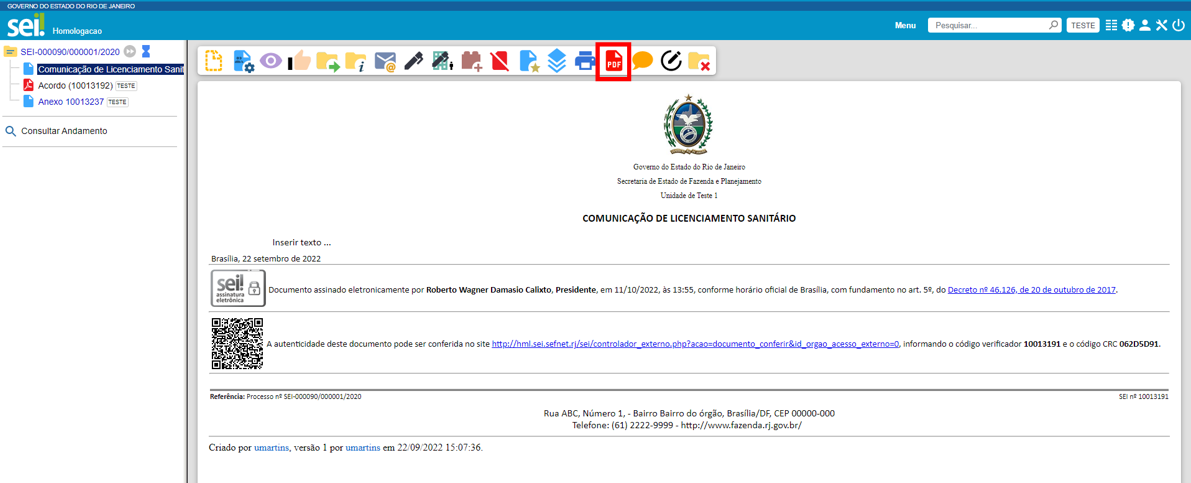This screenshot has width=1191, height=483.
Task: Click the Pesquisar search field
Action: coord(988,25)
